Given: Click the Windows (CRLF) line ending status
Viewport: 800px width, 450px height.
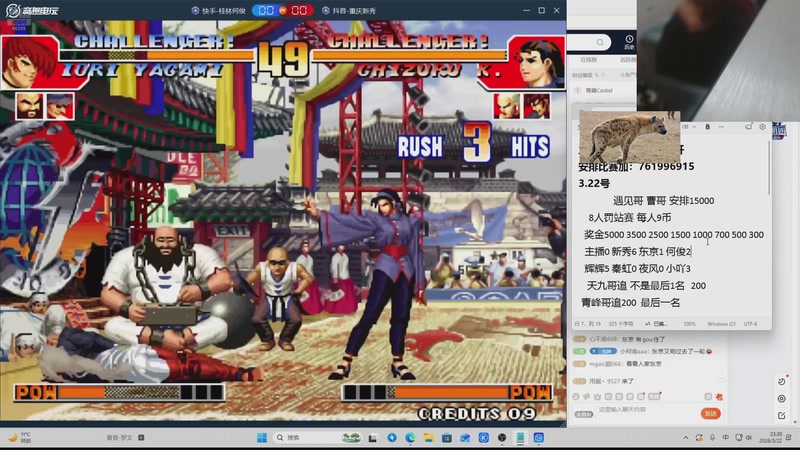Looking at the screenshot, I should (721, 324).
